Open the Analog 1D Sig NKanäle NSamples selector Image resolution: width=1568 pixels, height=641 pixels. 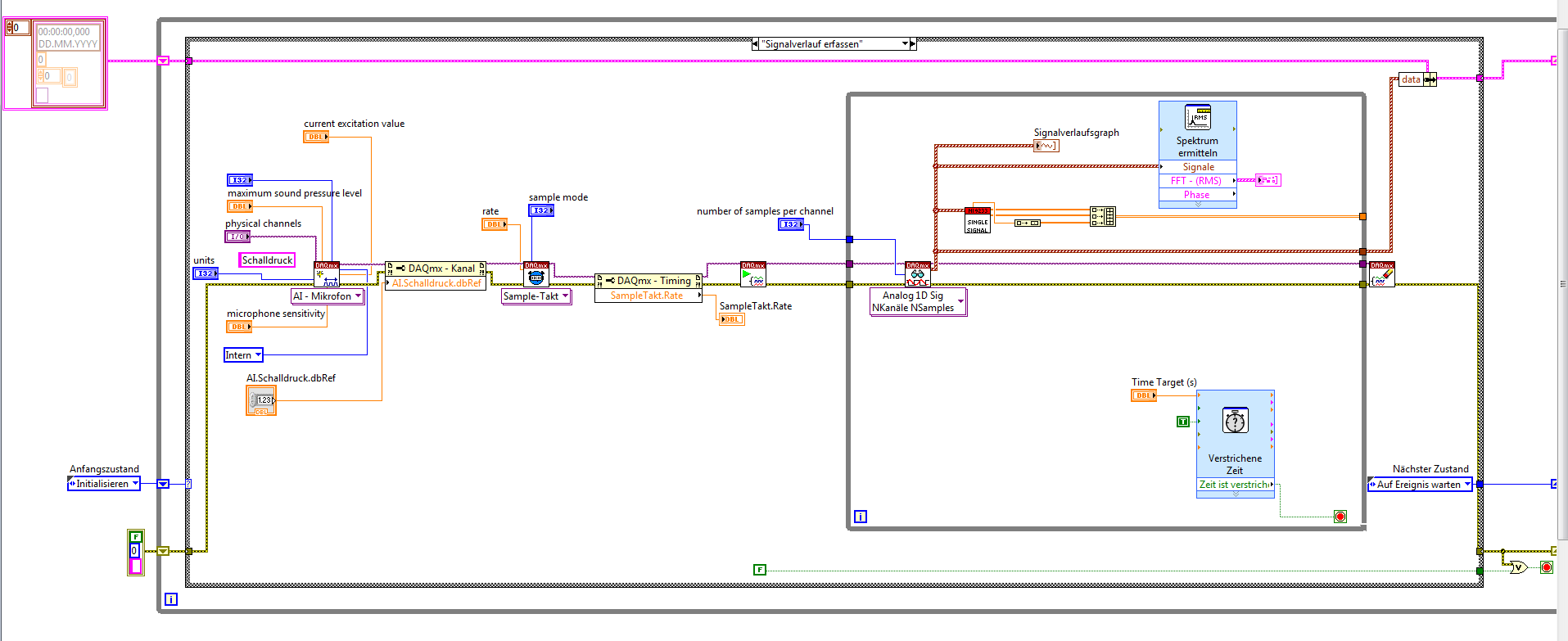click(x=918, y=301)
